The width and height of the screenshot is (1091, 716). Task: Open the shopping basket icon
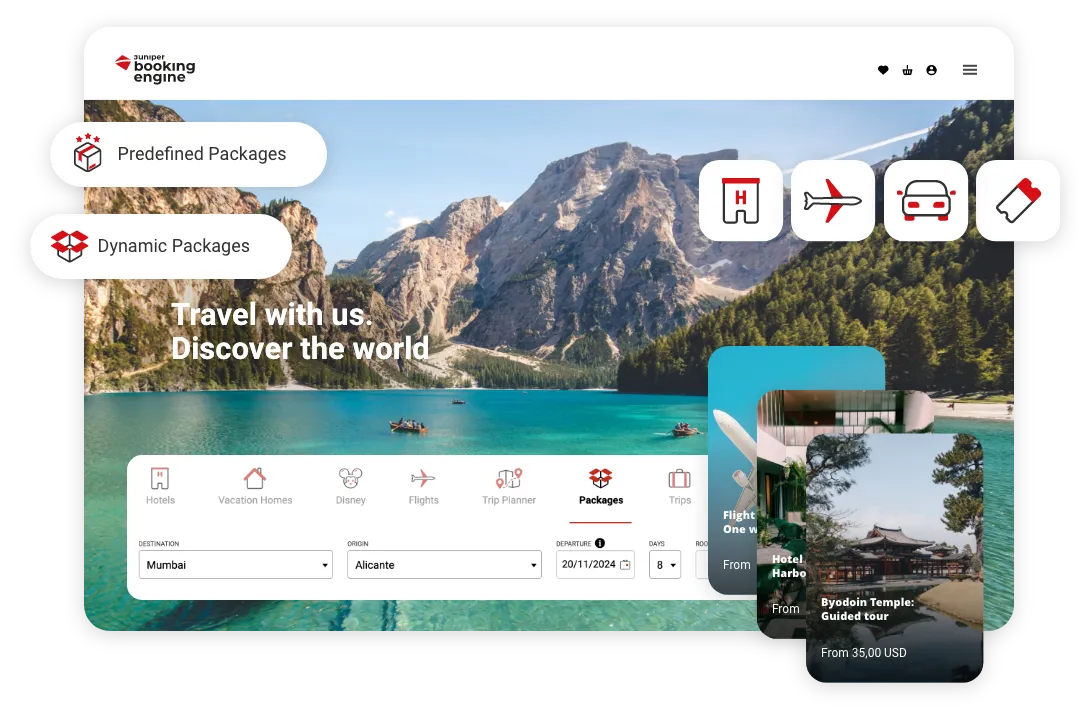907,70
